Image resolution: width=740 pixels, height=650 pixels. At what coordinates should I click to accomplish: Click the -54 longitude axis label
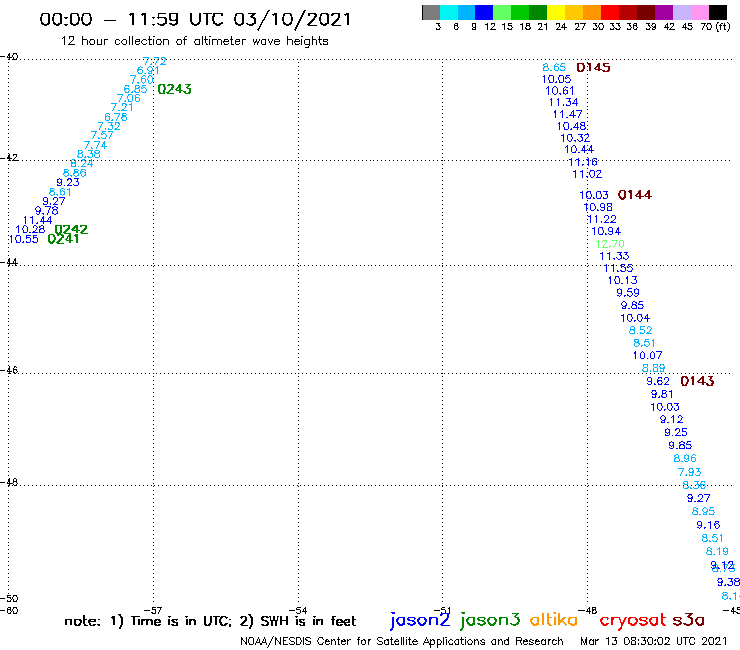[298, 610]
